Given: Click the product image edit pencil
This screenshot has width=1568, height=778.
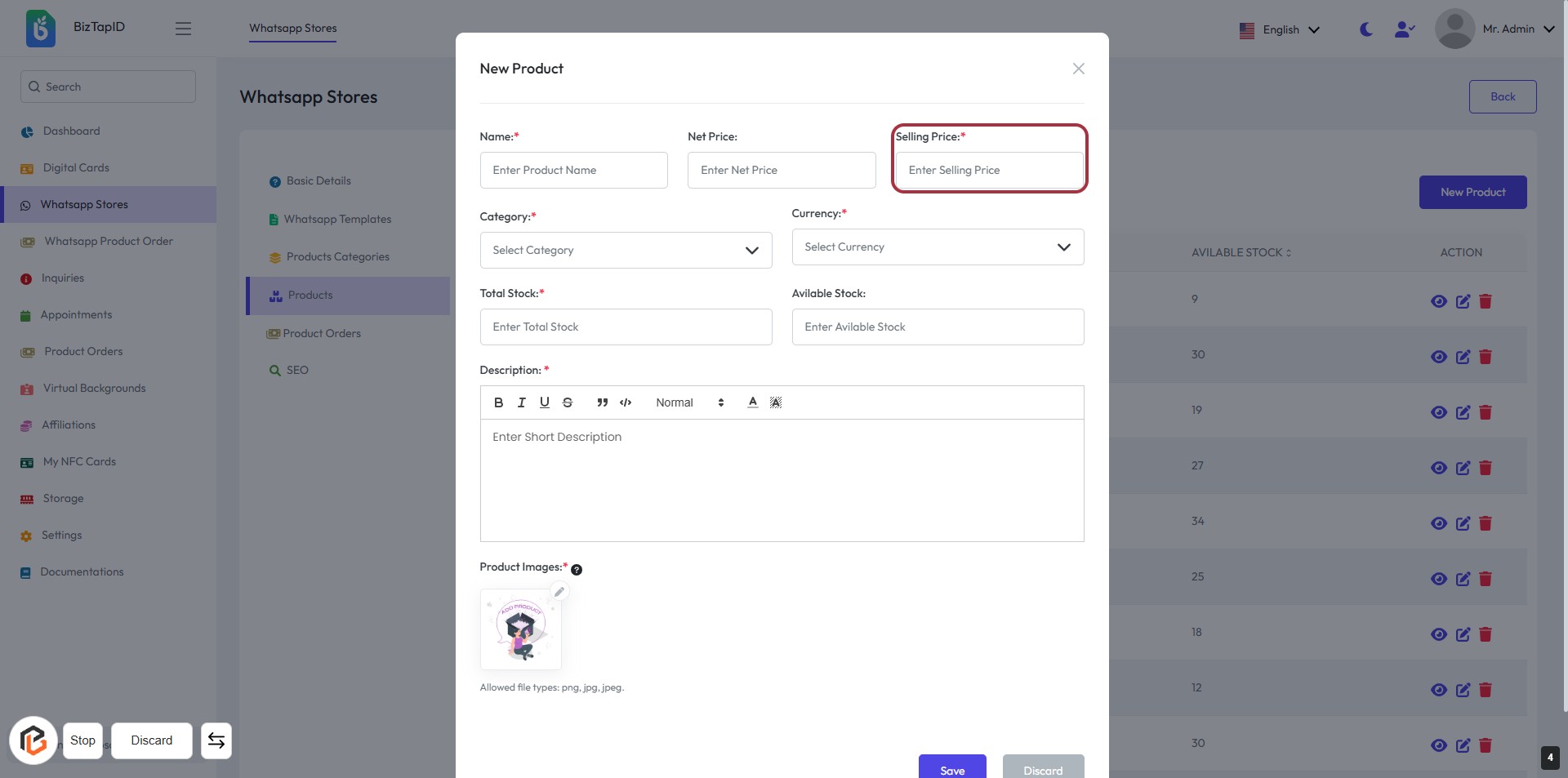Looking at the screenshot, I should click(559, 592).
